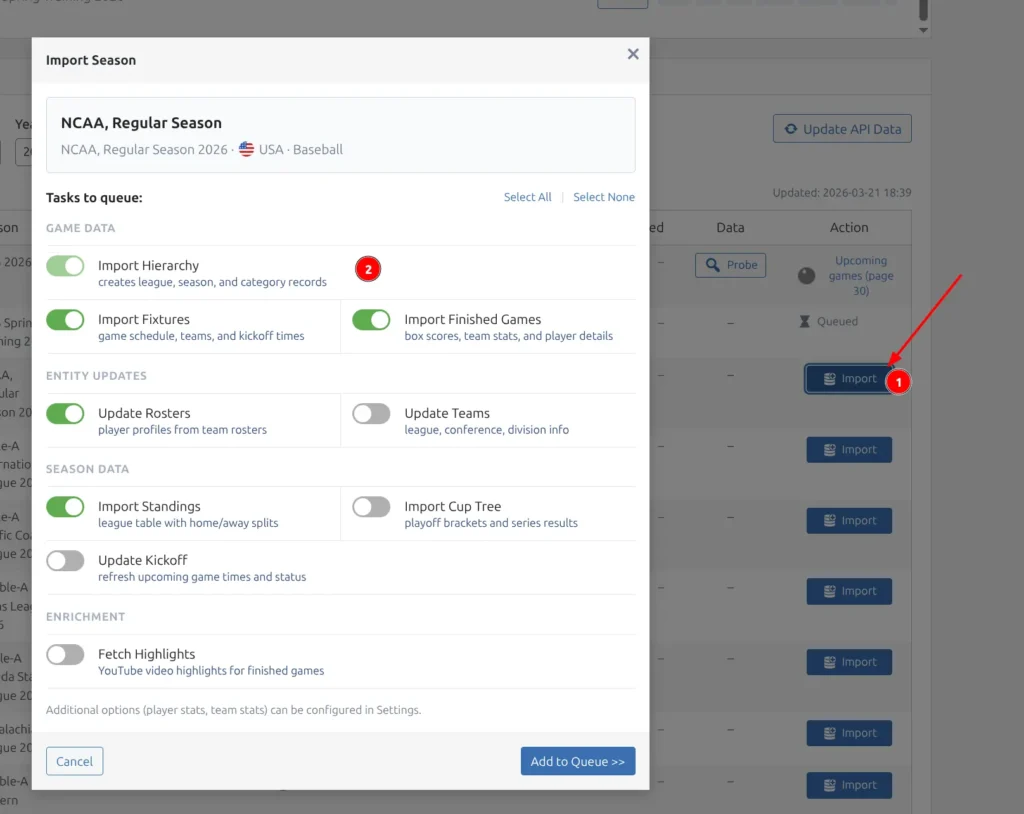Click the Data column header

click(x=730, y=227)
